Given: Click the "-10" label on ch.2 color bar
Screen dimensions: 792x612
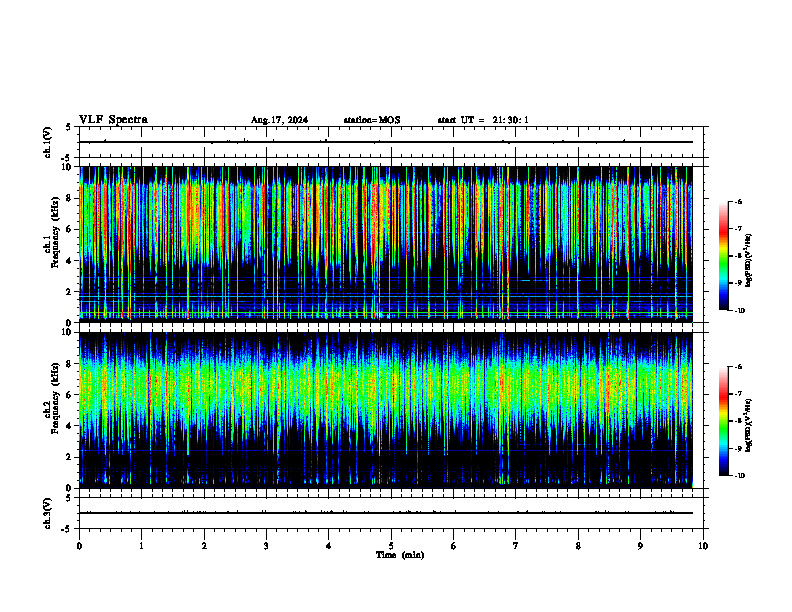Looking at the screenshot, I should click(x=739, y=476).
